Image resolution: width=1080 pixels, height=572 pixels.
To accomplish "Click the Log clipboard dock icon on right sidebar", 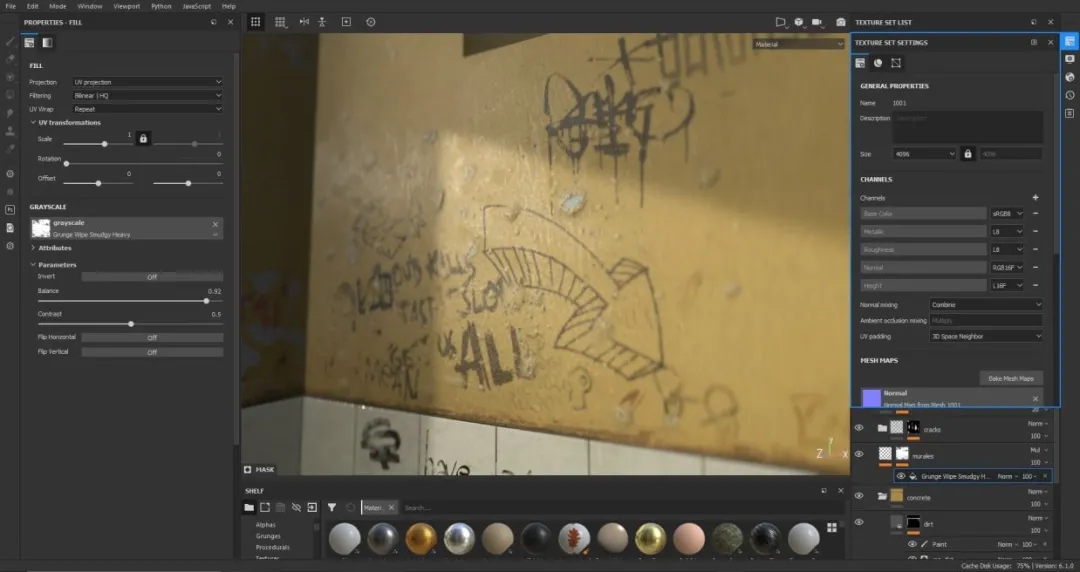I will click(x=1069, y=113).
